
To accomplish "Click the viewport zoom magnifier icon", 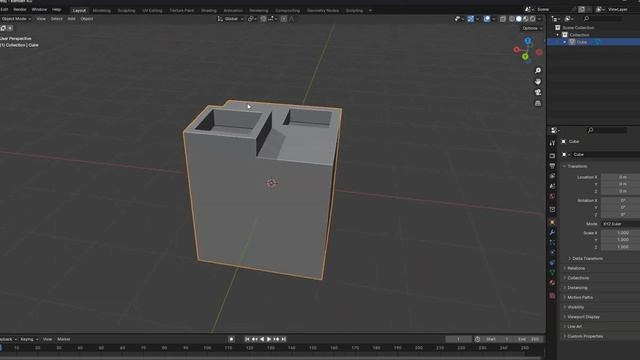I will tap(538, 71).
